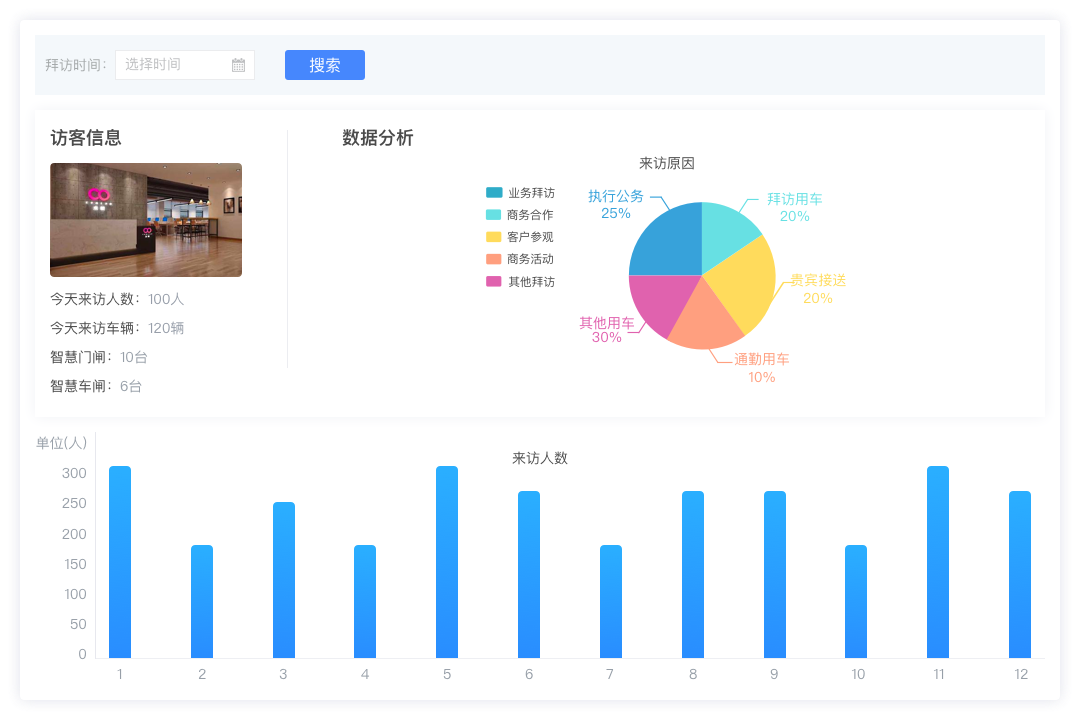Click the bar for month 2
The image size is (1080, 720).
tap(202, 601)
